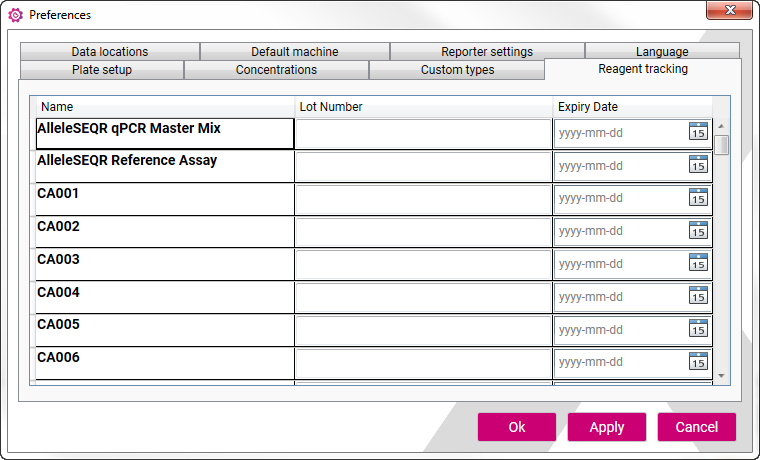Click the Preferences gear icon in title bar
The image size is (760, 460).
16,15
